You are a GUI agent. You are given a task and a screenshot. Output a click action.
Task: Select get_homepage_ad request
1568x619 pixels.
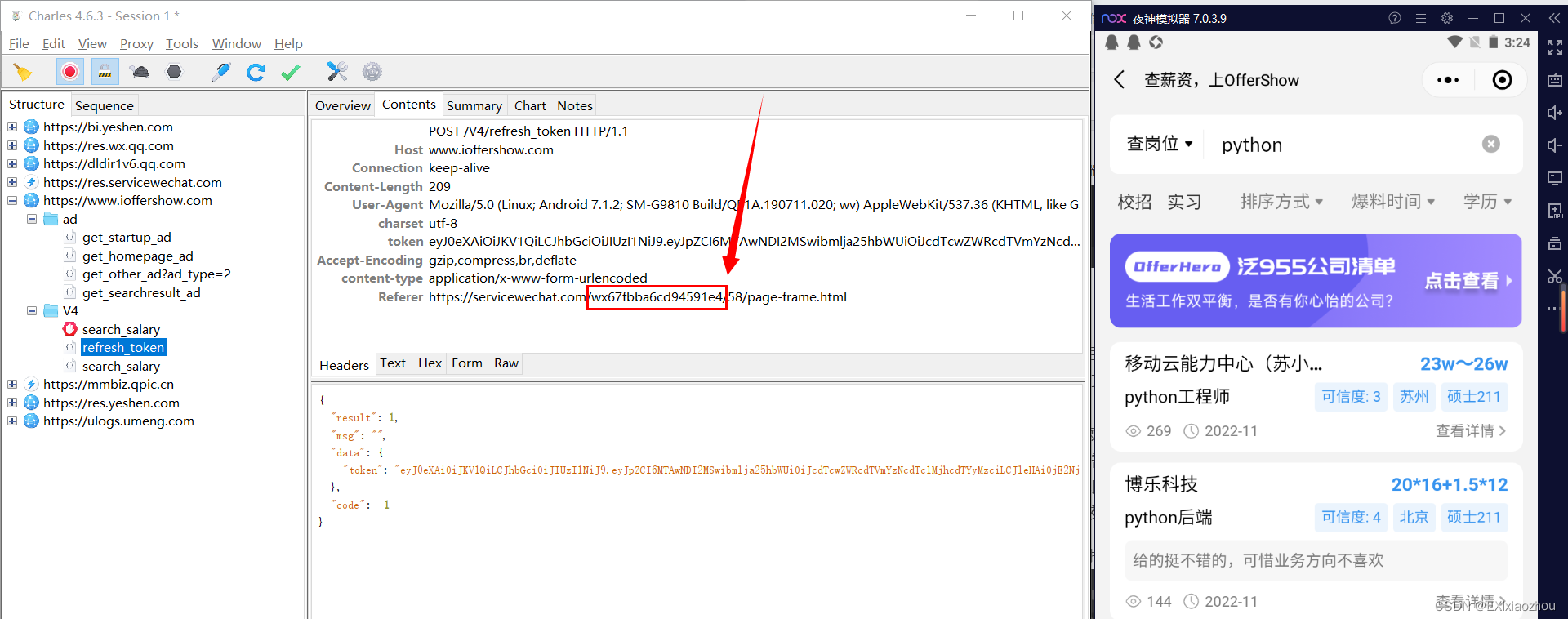point(137,256)
